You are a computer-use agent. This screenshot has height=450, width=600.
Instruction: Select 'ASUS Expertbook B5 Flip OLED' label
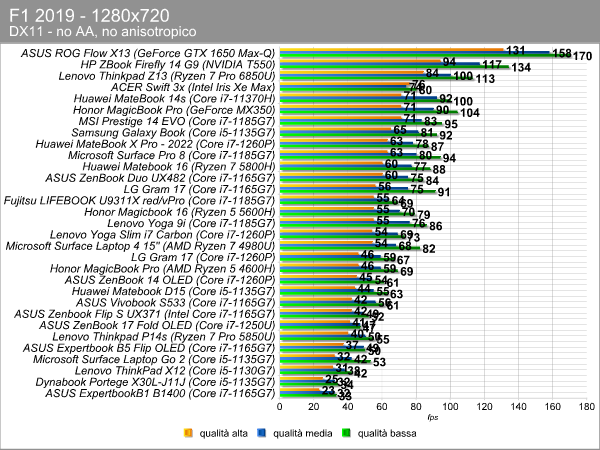pyautogui.click(x=149, y=348)
